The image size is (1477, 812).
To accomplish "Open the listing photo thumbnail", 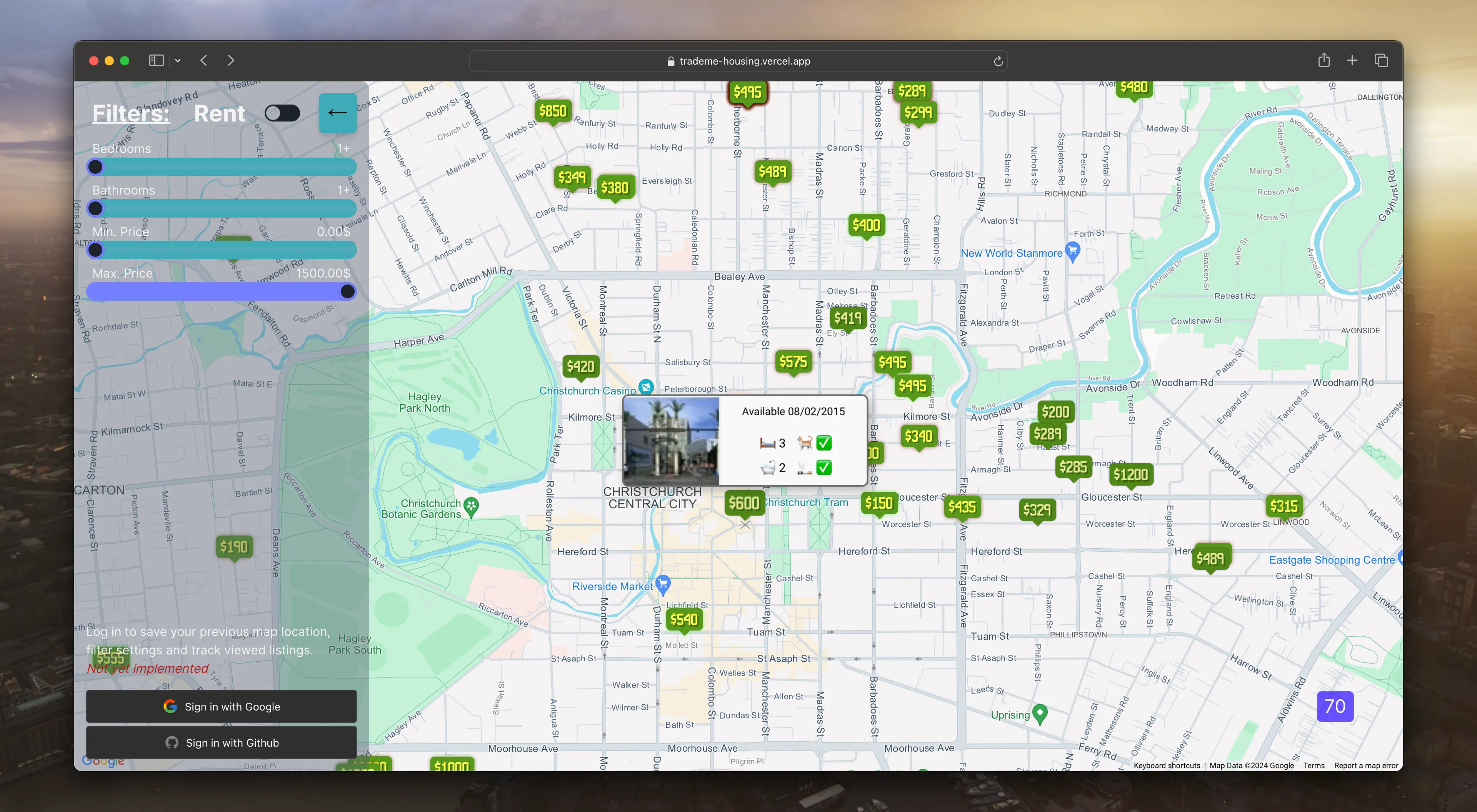I will click(x=671, y=441).
